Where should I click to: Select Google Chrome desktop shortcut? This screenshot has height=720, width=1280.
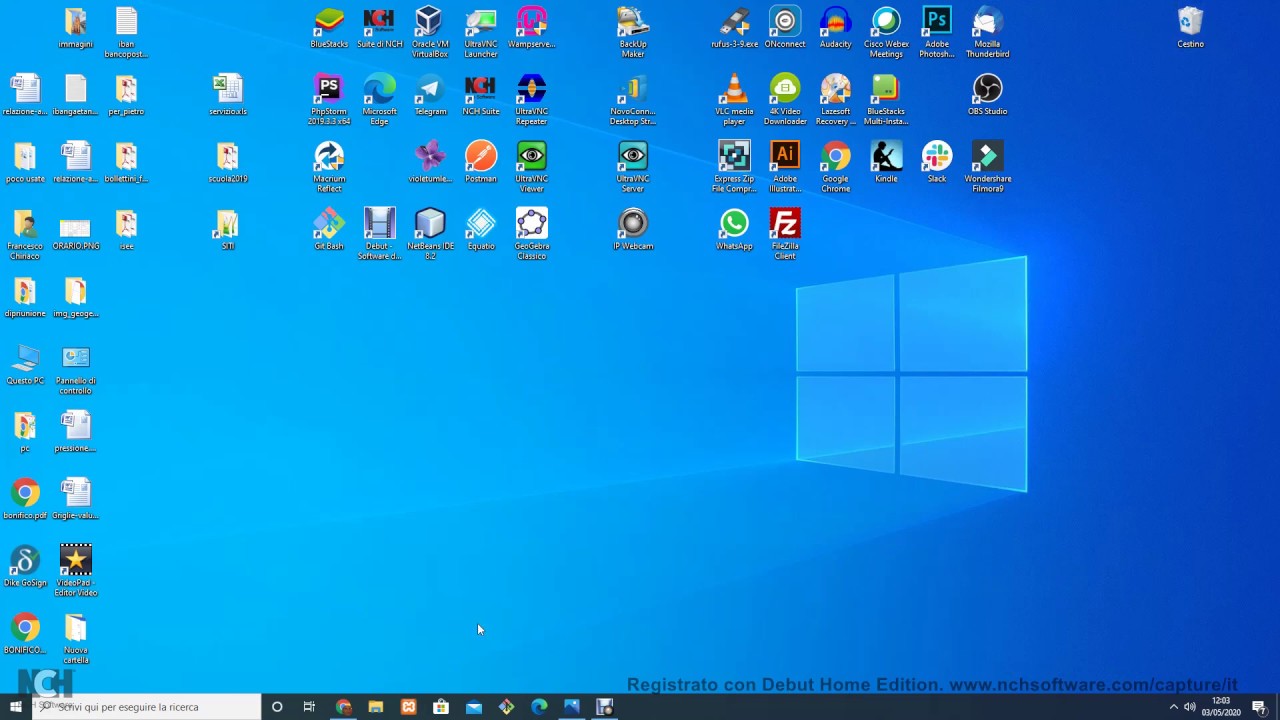(x=835, y=166)
